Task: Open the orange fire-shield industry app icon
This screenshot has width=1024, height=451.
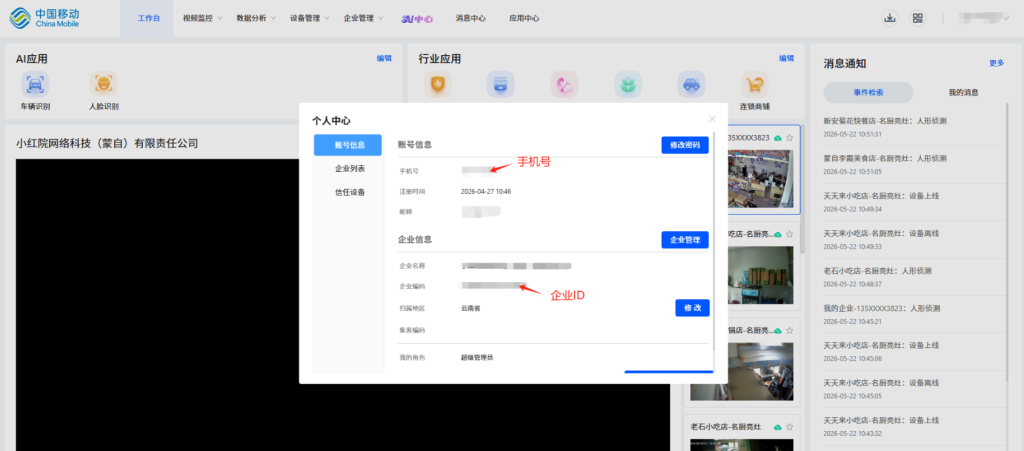Action: pos(438,84)
